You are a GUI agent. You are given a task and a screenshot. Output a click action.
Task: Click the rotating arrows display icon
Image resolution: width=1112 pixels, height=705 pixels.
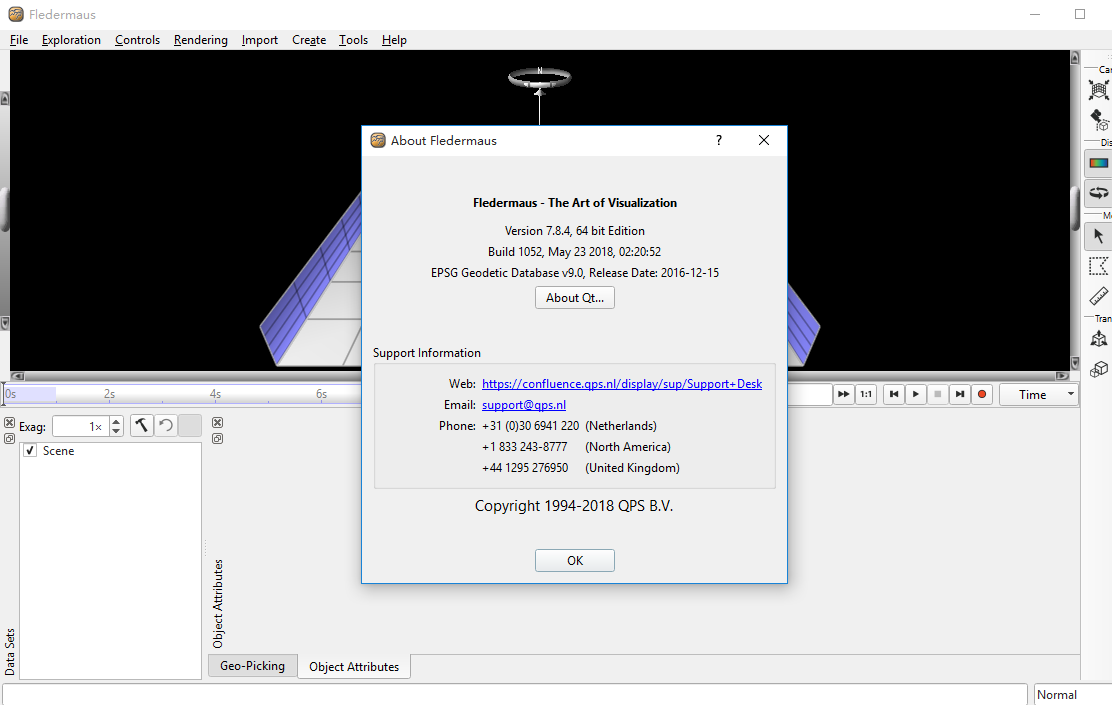(1098, 193)
